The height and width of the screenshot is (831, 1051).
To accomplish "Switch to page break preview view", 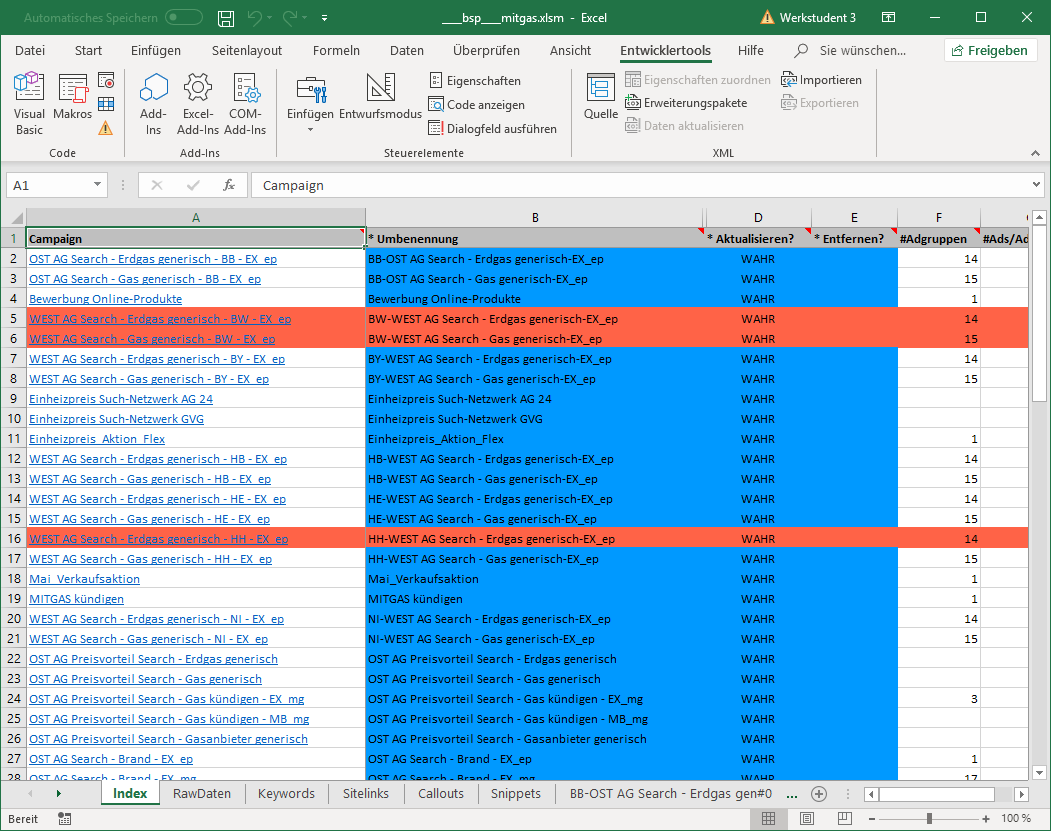I will [x=845, y=818].
